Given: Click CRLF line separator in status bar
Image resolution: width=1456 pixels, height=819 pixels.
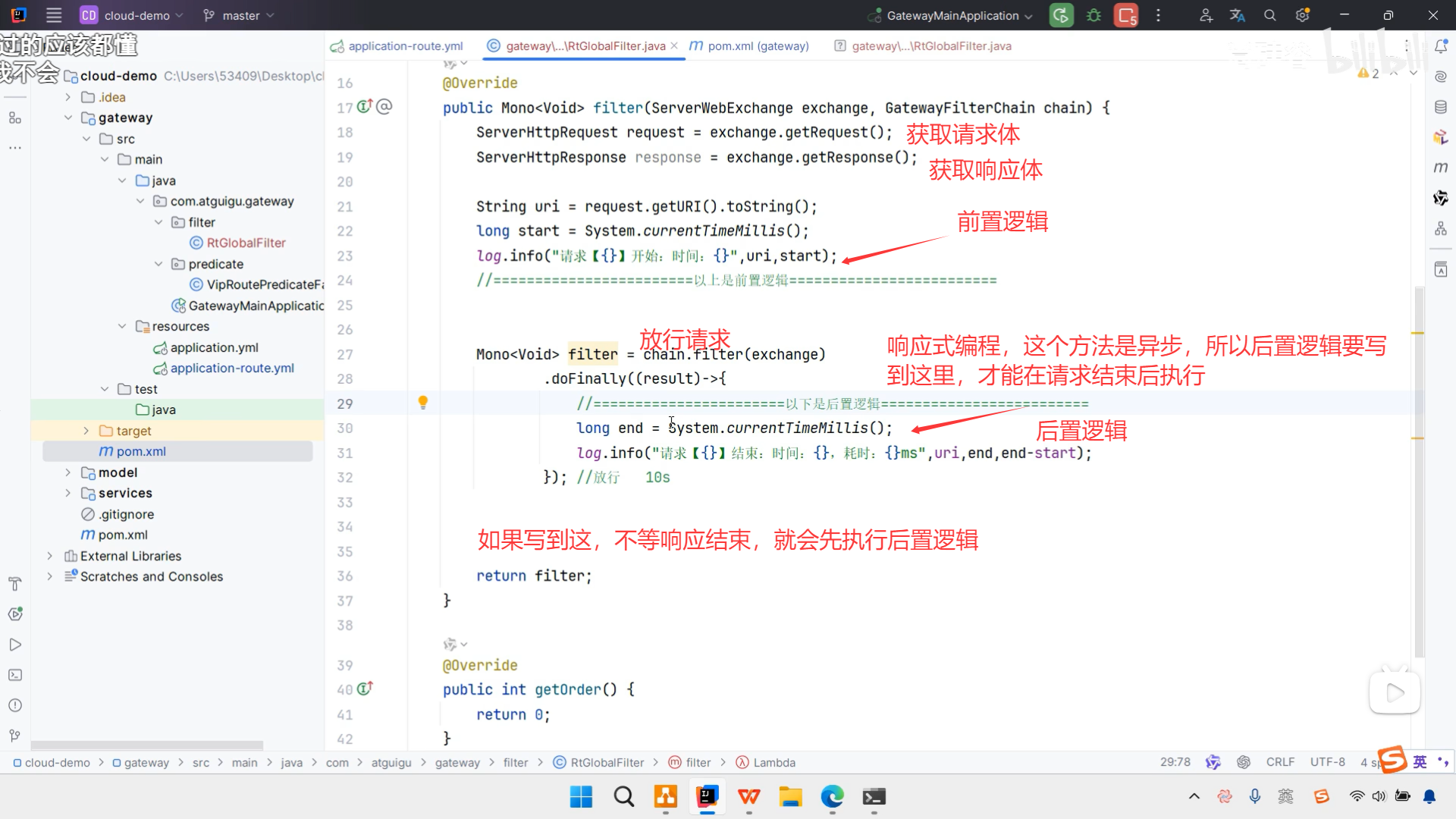Looking at the screenshot, I should [1280, 762].
